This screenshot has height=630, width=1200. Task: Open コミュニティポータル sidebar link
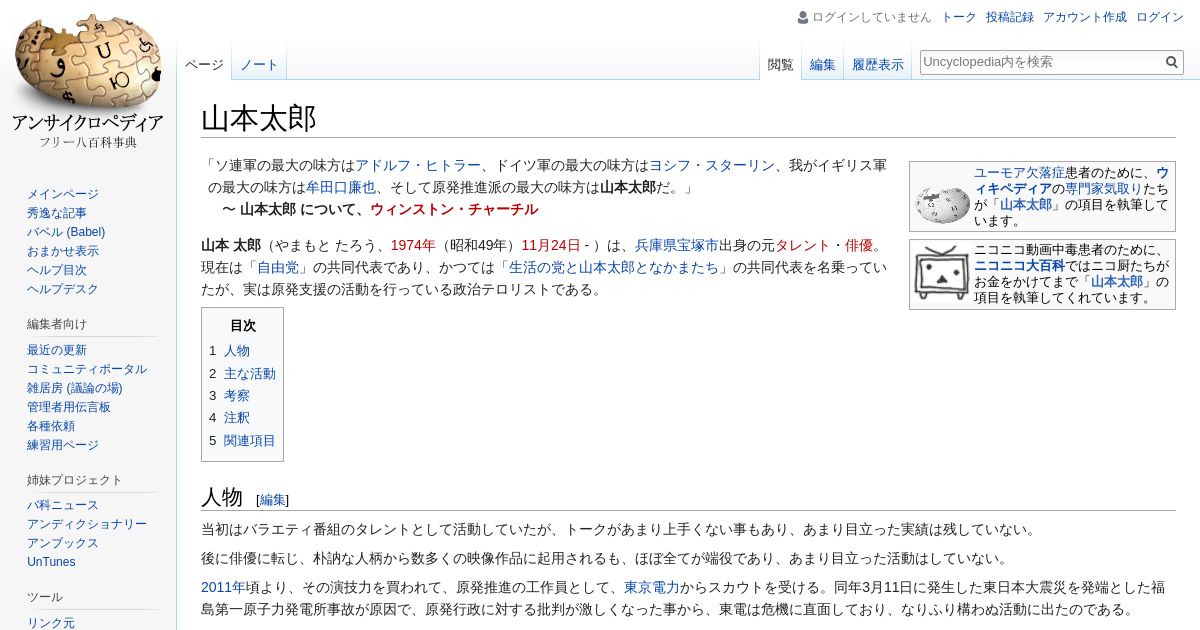pos(87,369)
